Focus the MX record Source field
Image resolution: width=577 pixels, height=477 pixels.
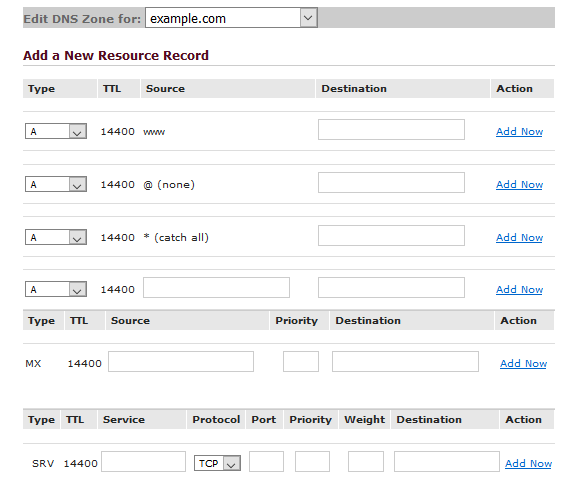[x=181, y=361]
